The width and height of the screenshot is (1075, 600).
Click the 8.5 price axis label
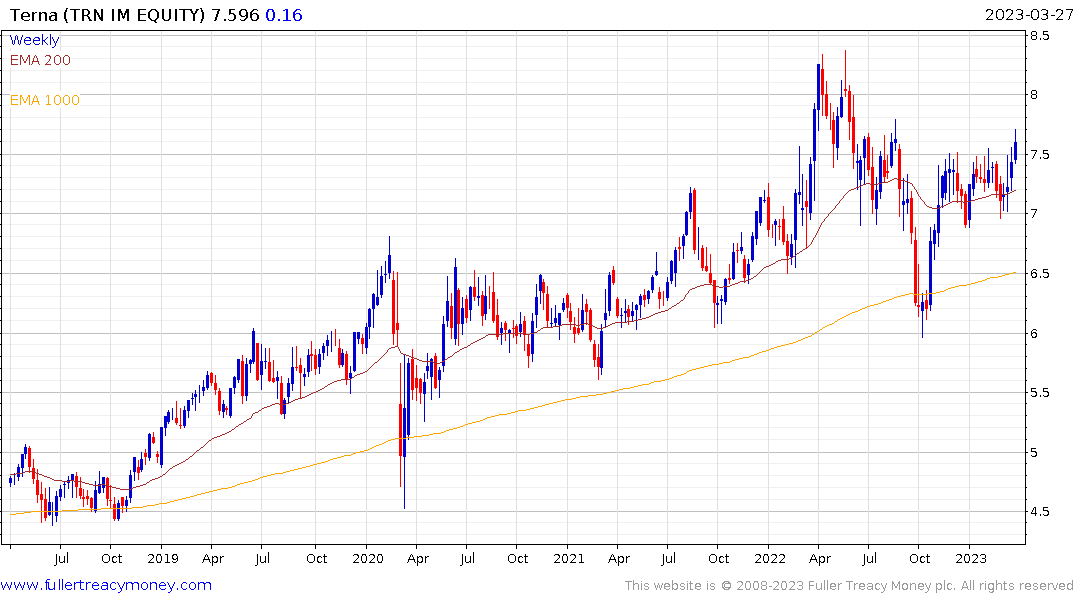[x=1040, y=36]
